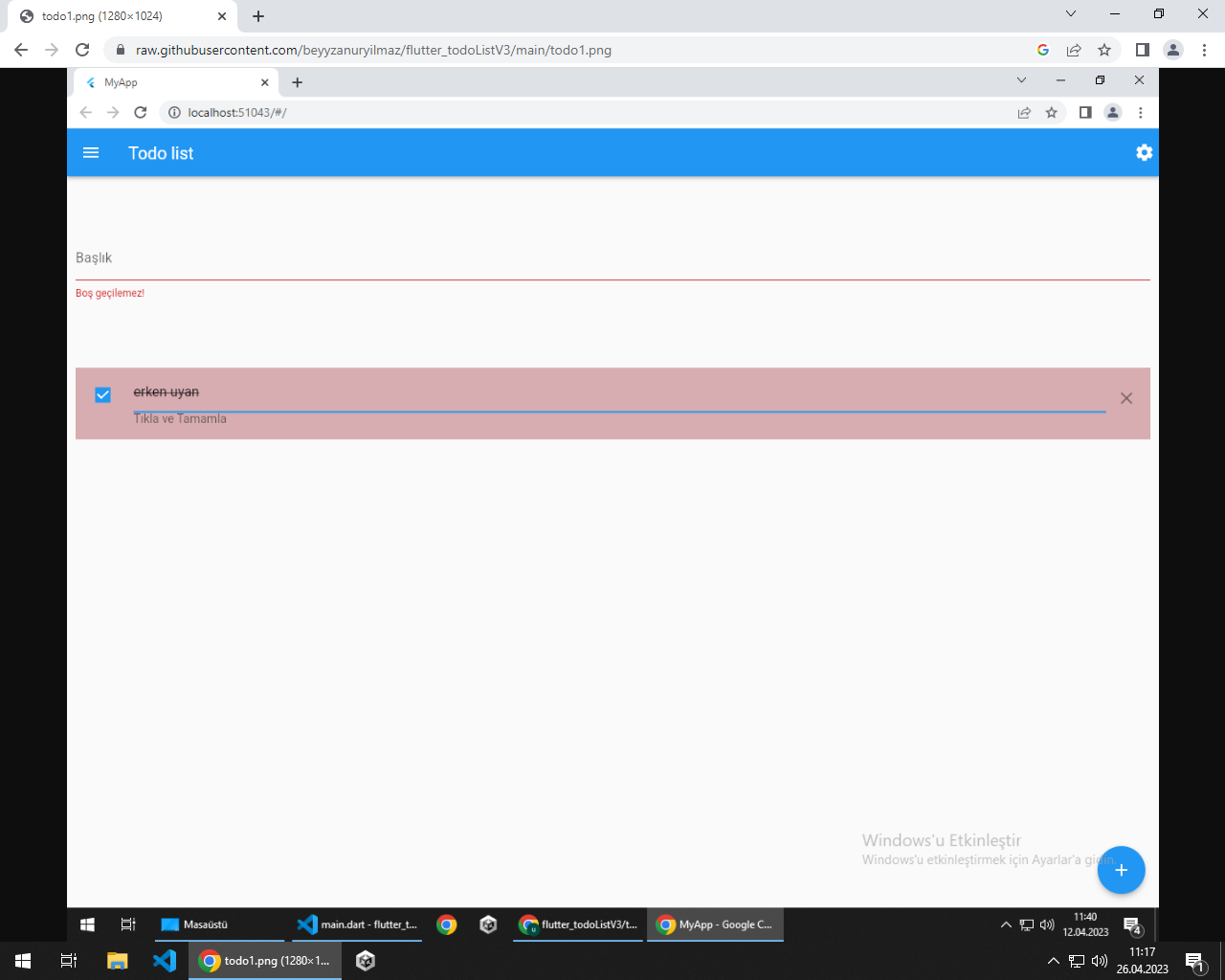Open a new tab with the plus button
This screenshot has height=980, width=1225.
point(256,15)
